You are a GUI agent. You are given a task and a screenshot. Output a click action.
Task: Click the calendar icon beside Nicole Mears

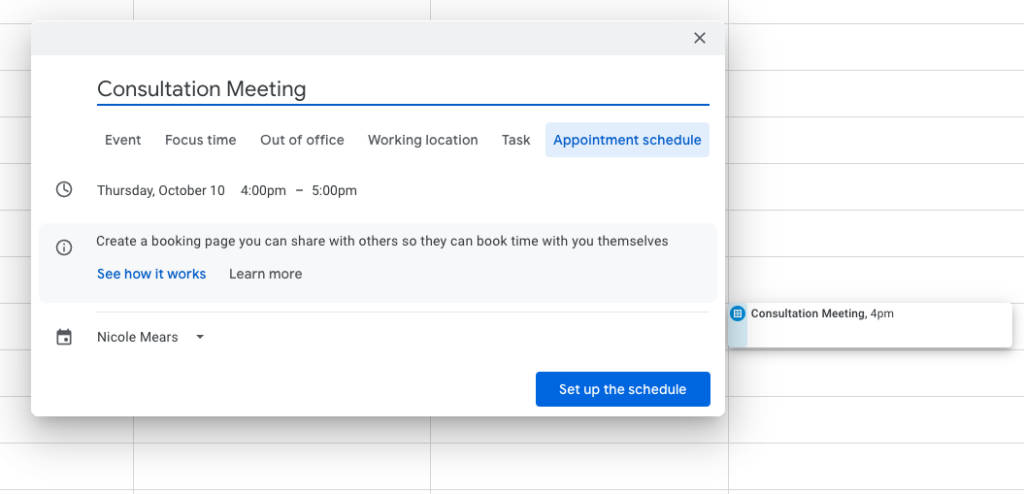[x=64, y=338]
